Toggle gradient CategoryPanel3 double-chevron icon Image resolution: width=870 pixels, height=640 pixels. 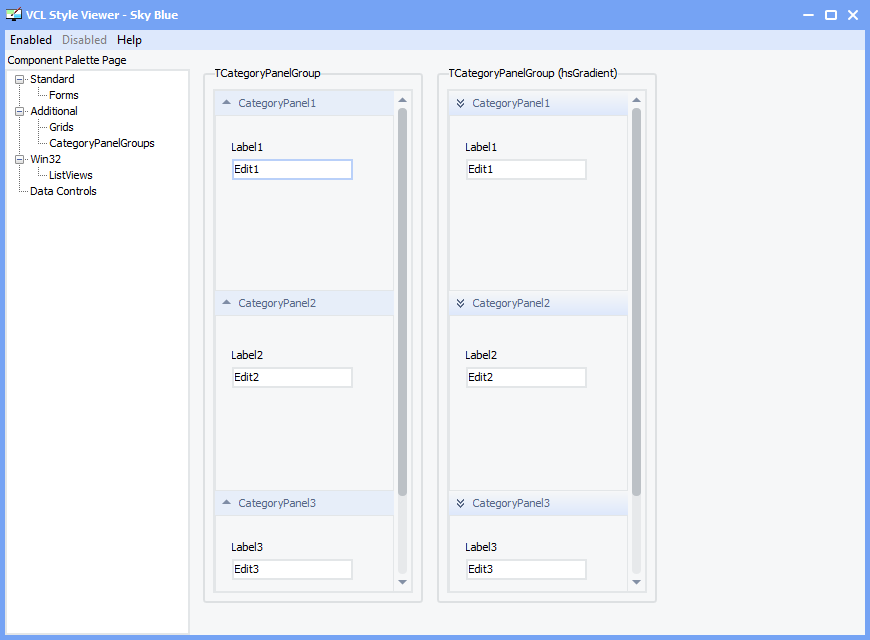461,503
